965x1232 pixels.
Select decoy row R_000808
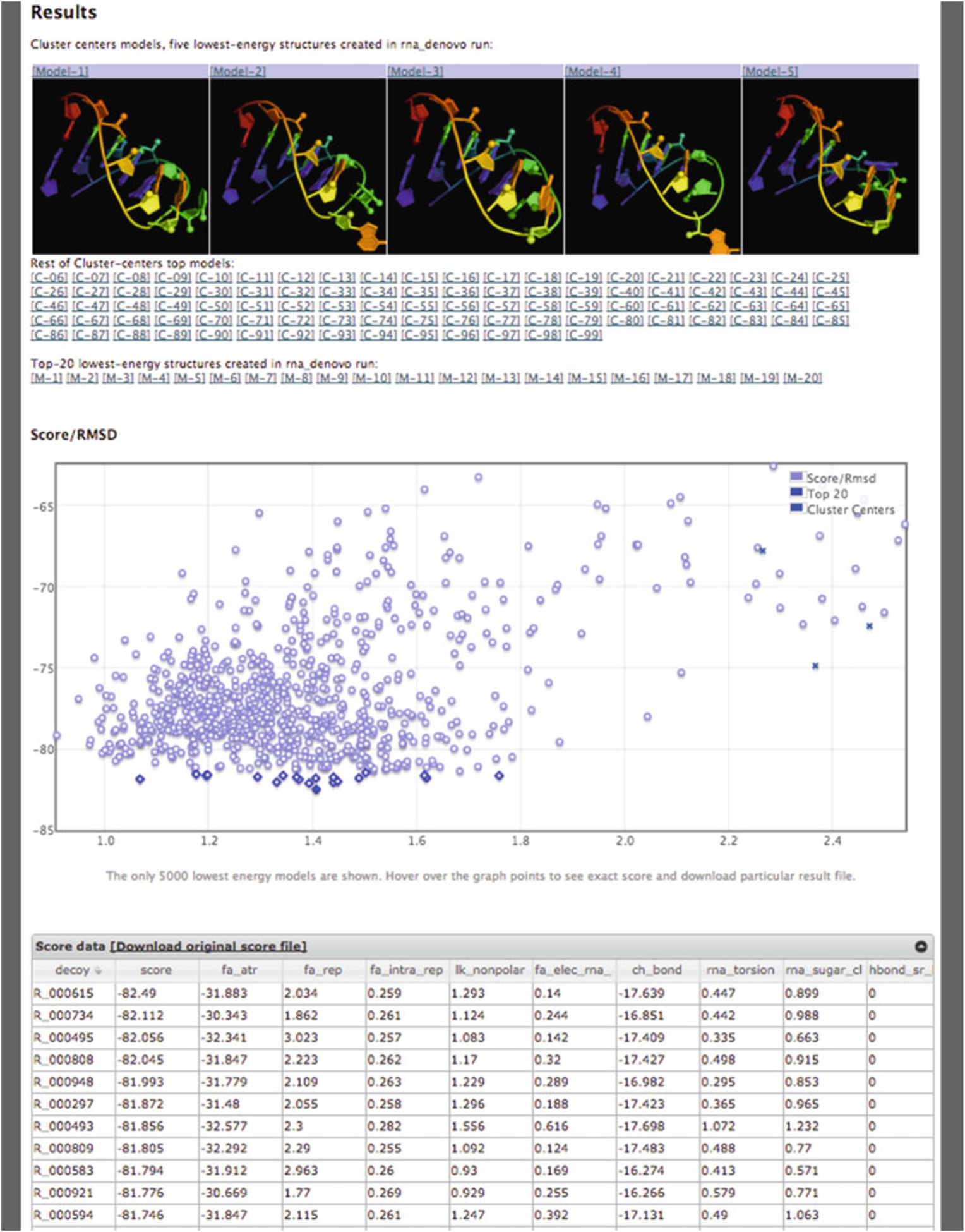tap(482, 1060)
